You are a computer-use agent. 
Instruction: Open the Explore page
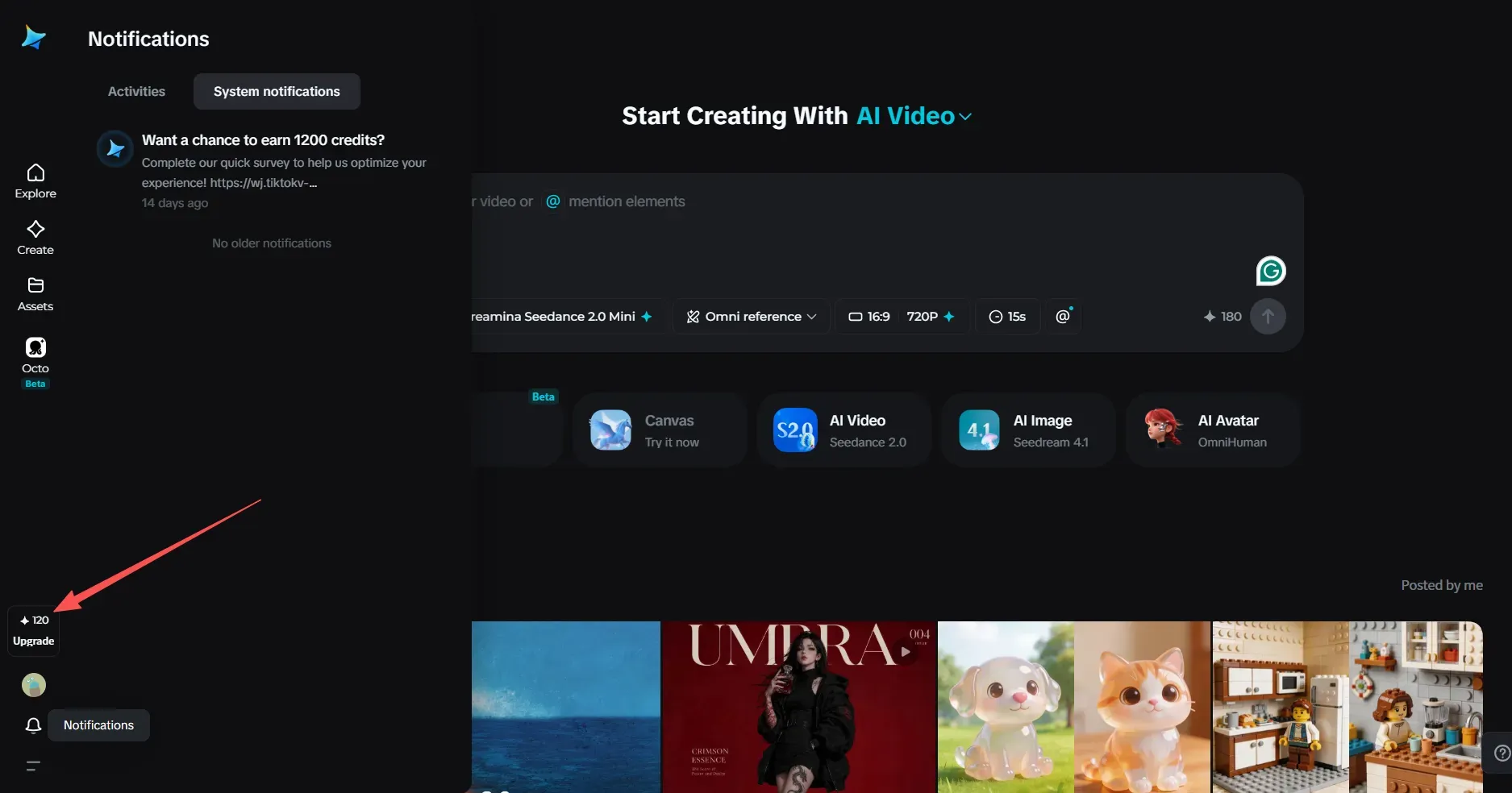pos(35,181)
